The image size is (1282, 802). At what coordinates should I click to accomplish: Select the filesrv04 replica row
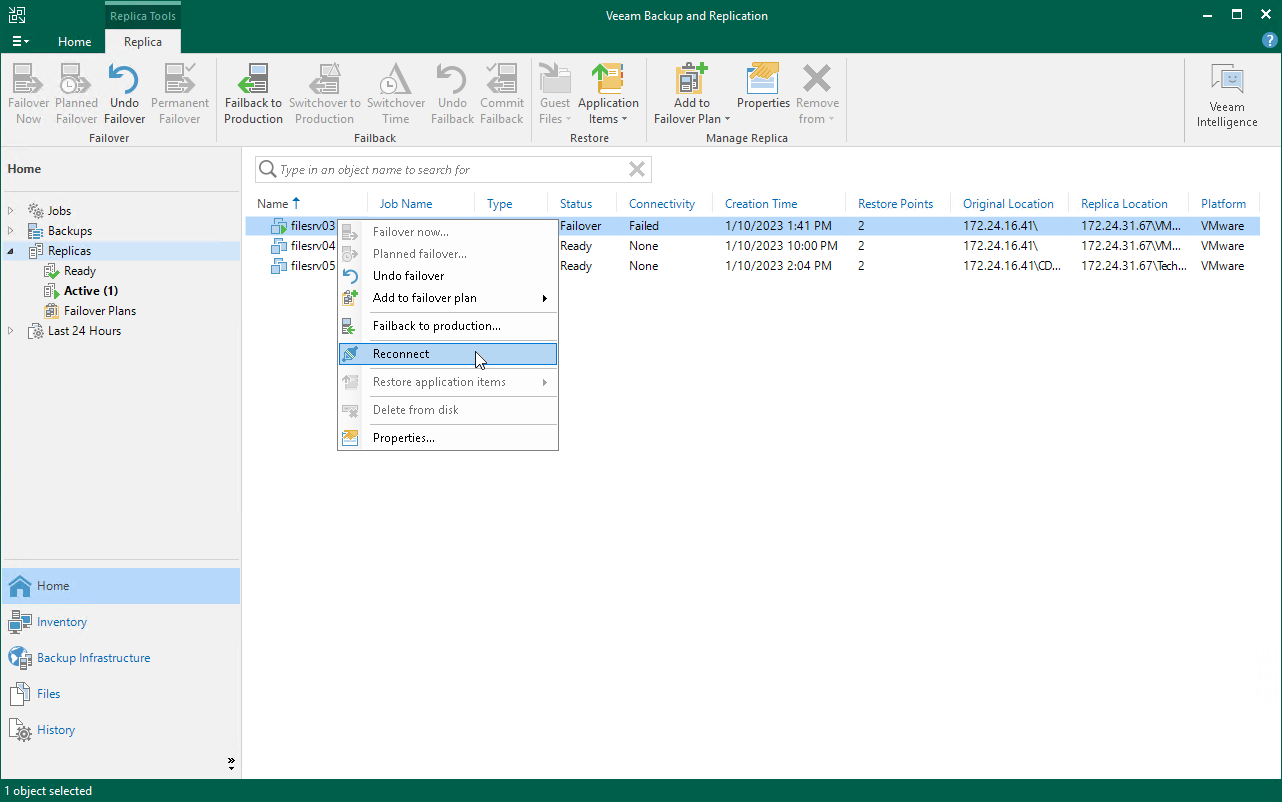click(753, 246)
